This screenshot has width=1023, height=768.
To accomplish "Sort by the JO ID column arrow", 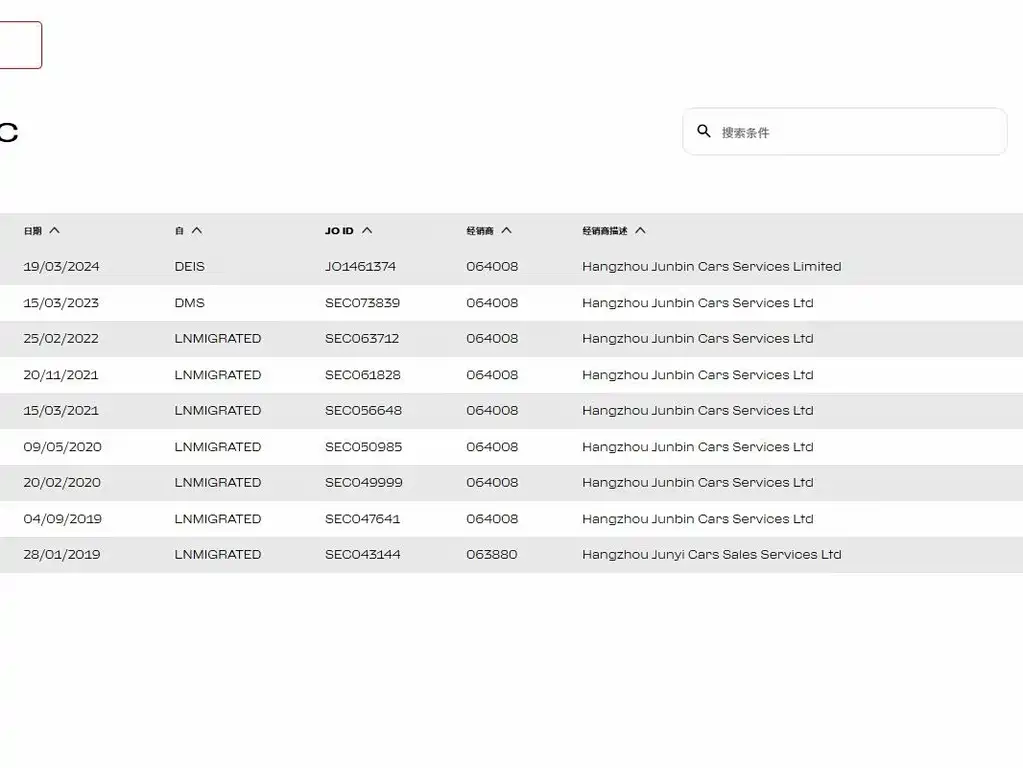I will (367, 230).
